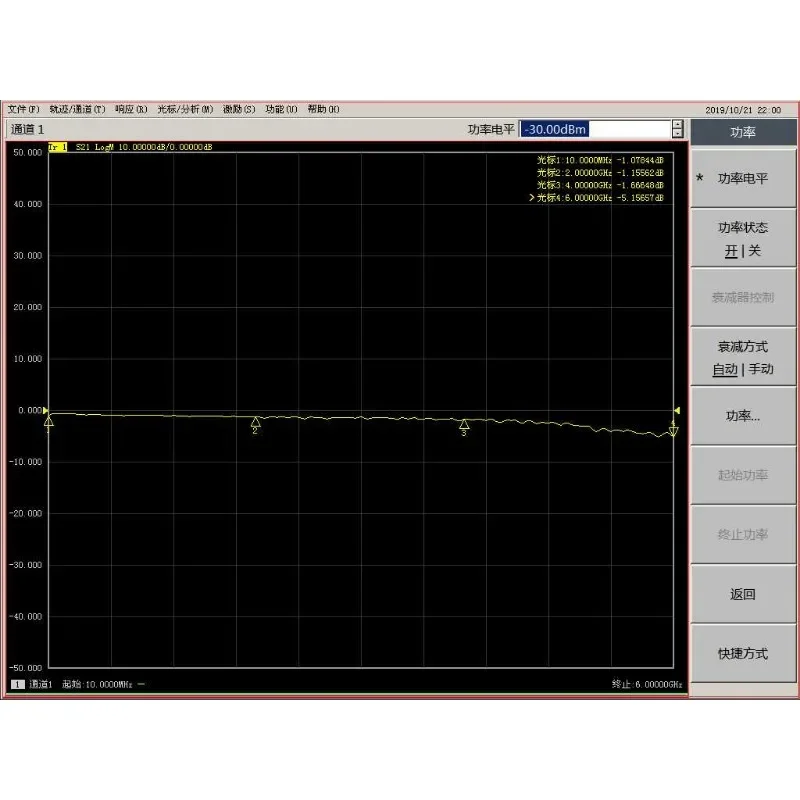Open the 激励(S) menu
This screenshot has height=800, width=800.
[x=239, y=109]
